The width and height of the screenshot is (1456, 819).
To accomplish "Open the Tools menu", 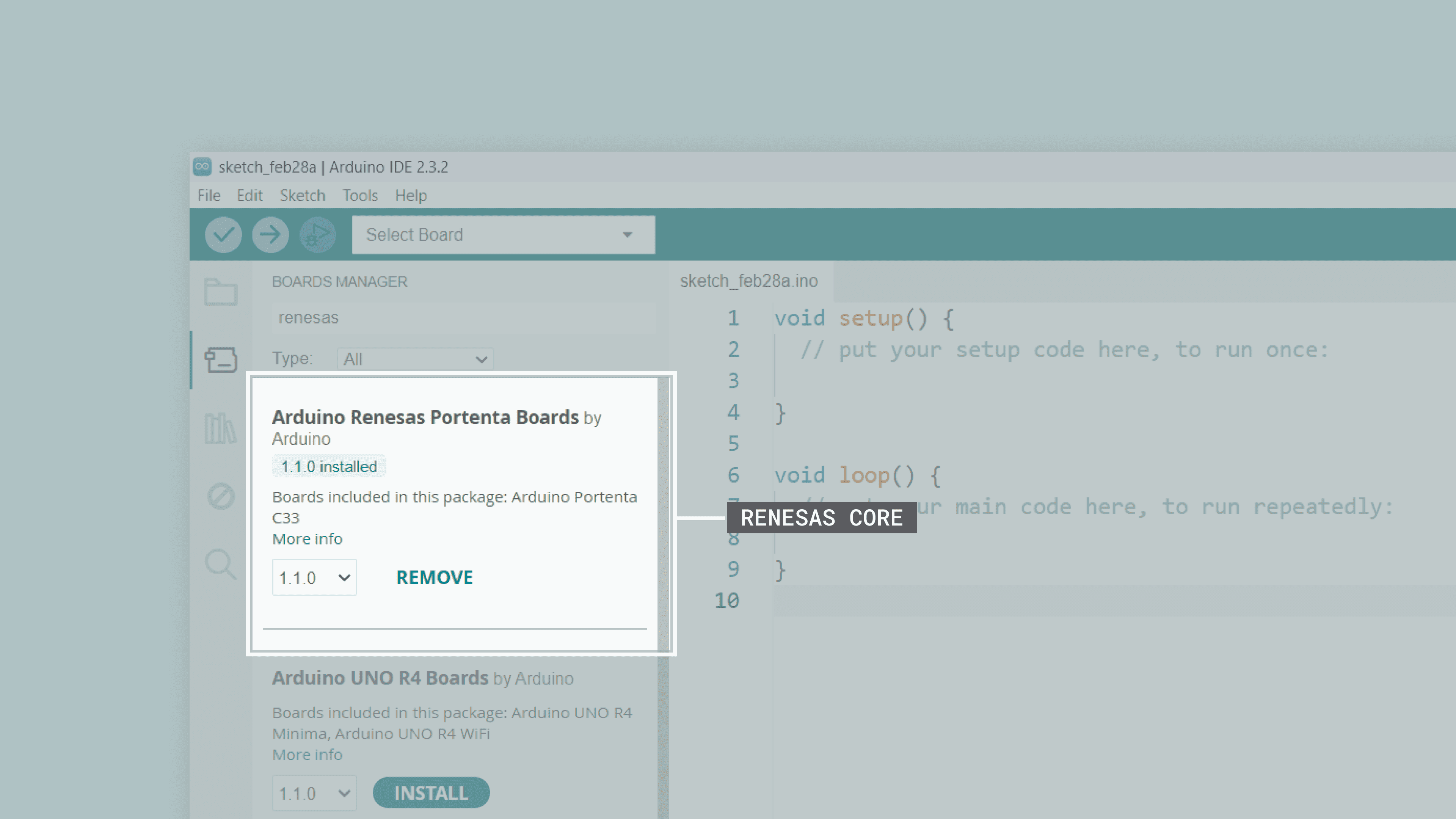I will tap(359, 196).
